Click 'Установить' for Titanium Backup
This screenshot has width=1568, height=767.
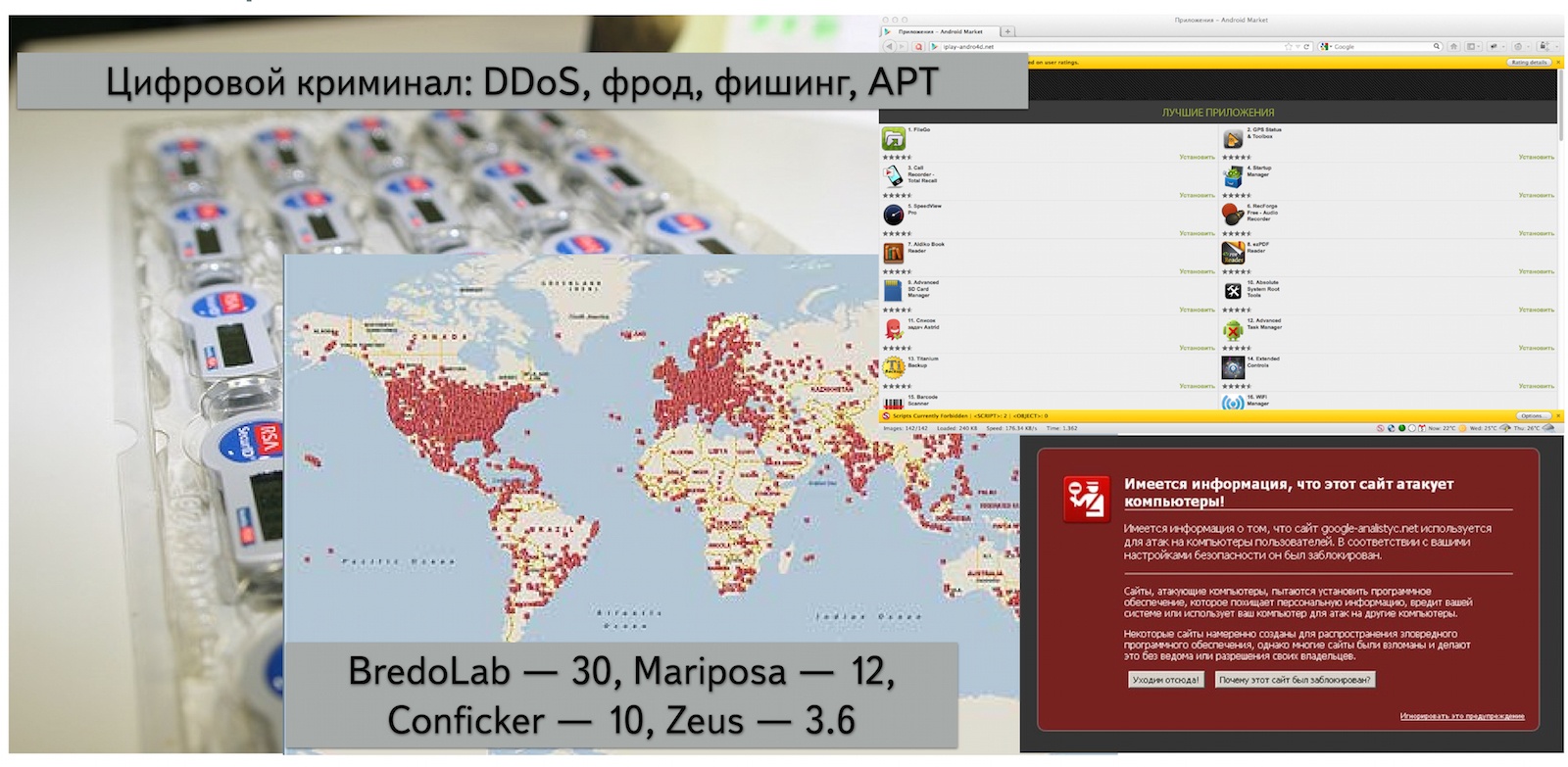pyautogui.click(x=1197, y=386)
